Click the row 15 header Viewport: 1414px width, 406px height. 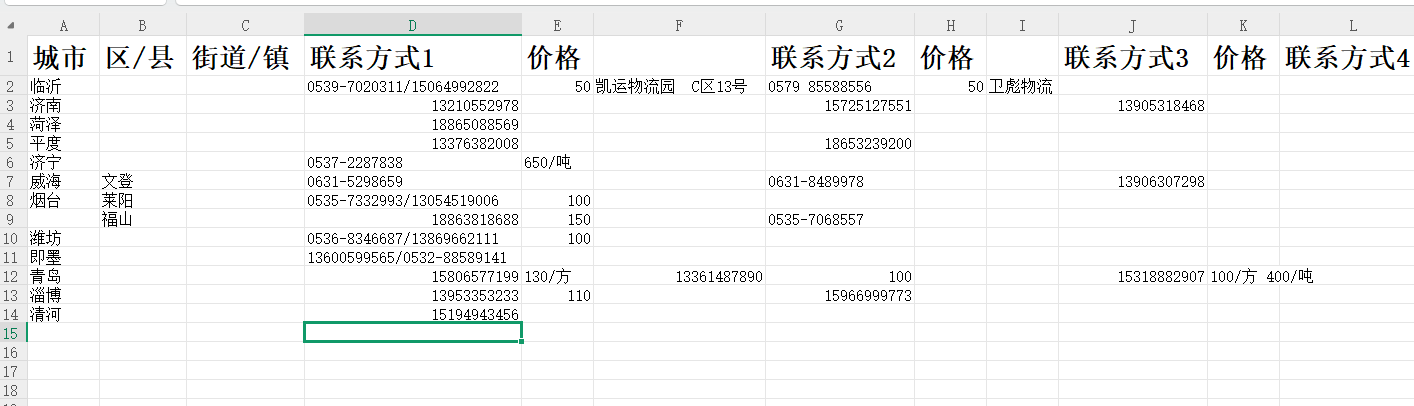coord(12,333)
